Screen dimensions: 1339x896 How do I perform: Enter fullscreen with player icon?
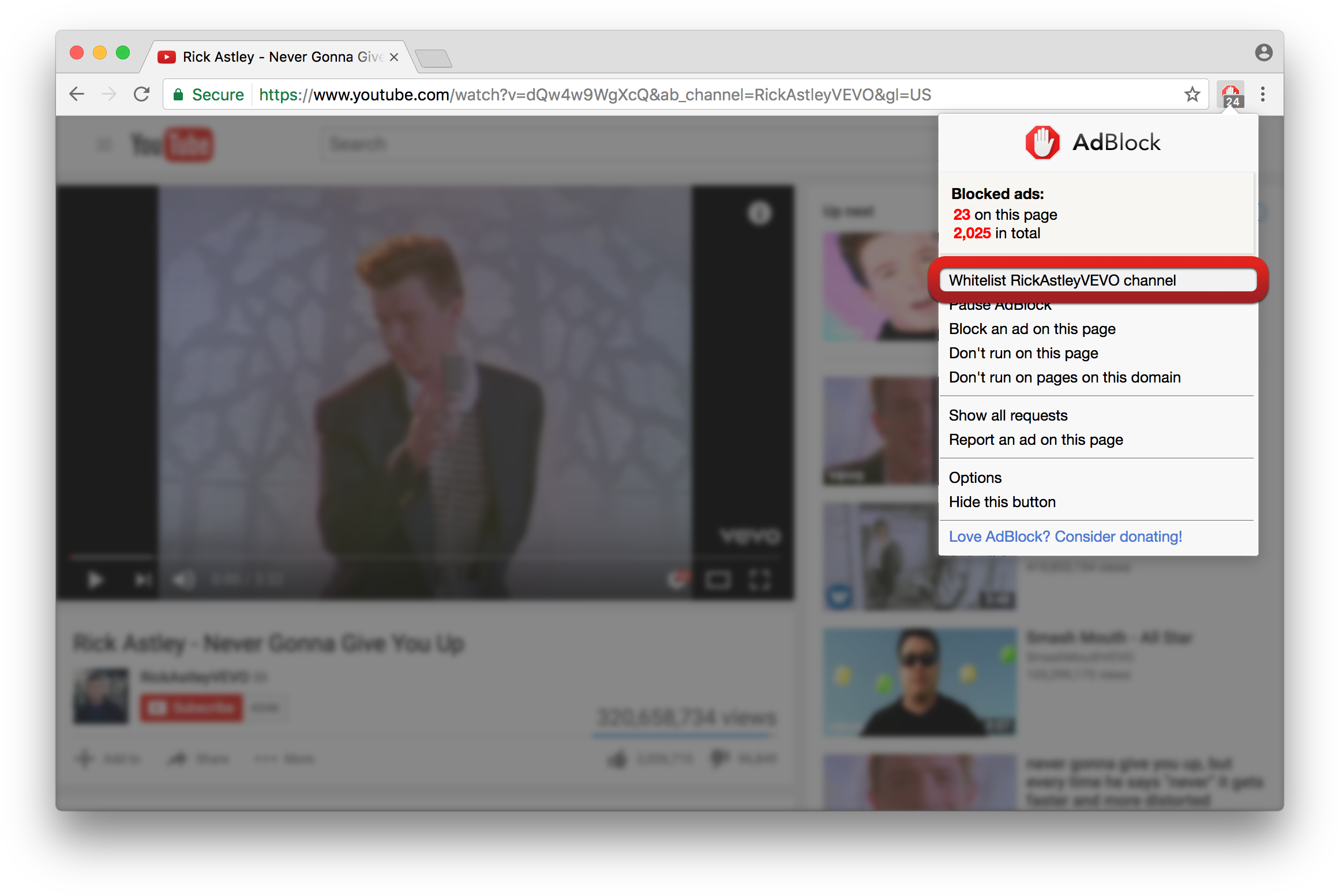tap(760, 579)
